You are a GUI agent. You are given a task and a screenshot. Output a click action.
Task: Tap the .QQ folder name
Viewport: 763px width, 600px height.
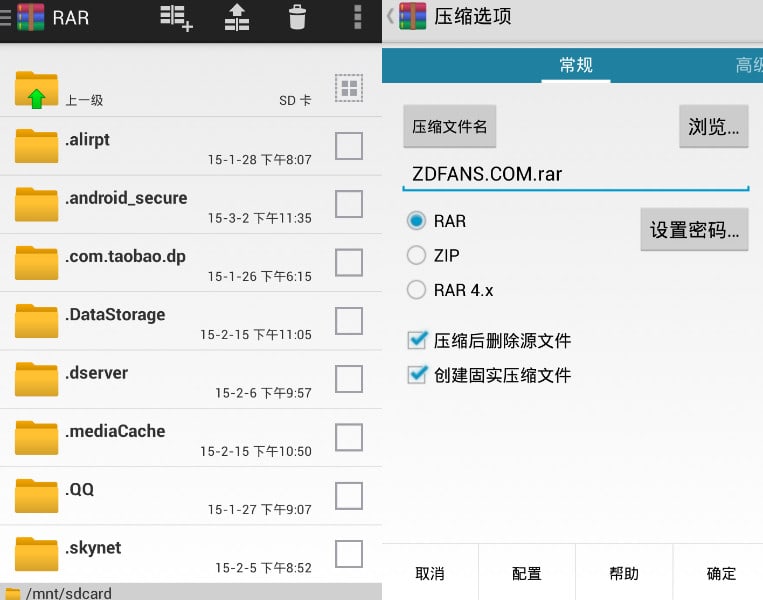click(80, 490)
